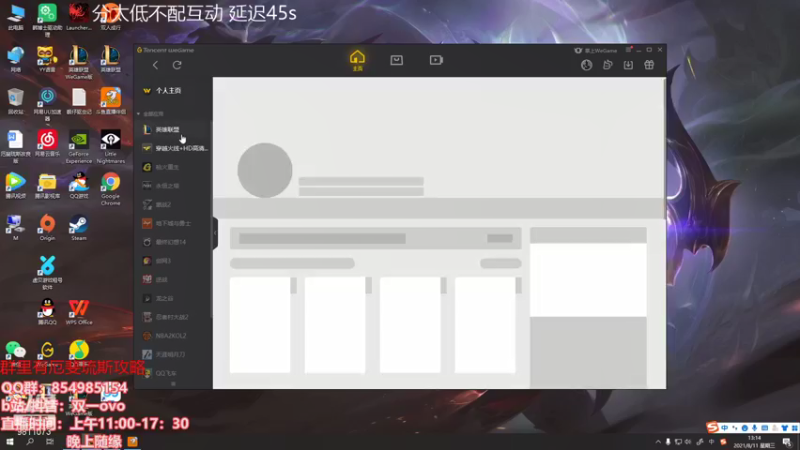This screenshot has width=800, height=450.
Task: Select 忍者村大战2 in the sidebar
Action: click(173, 317)
